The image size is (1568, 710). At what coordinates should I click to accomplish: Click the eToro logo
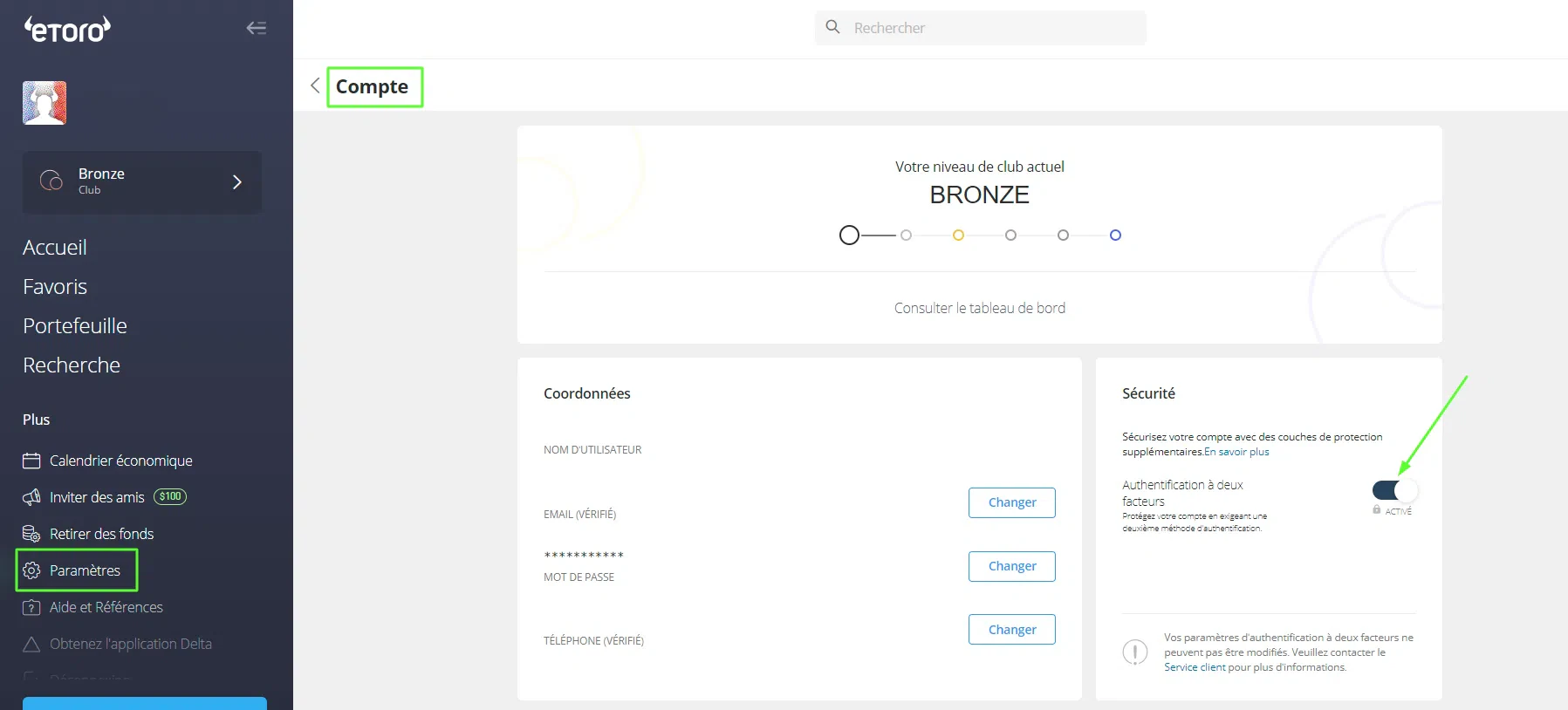point(67,29)
